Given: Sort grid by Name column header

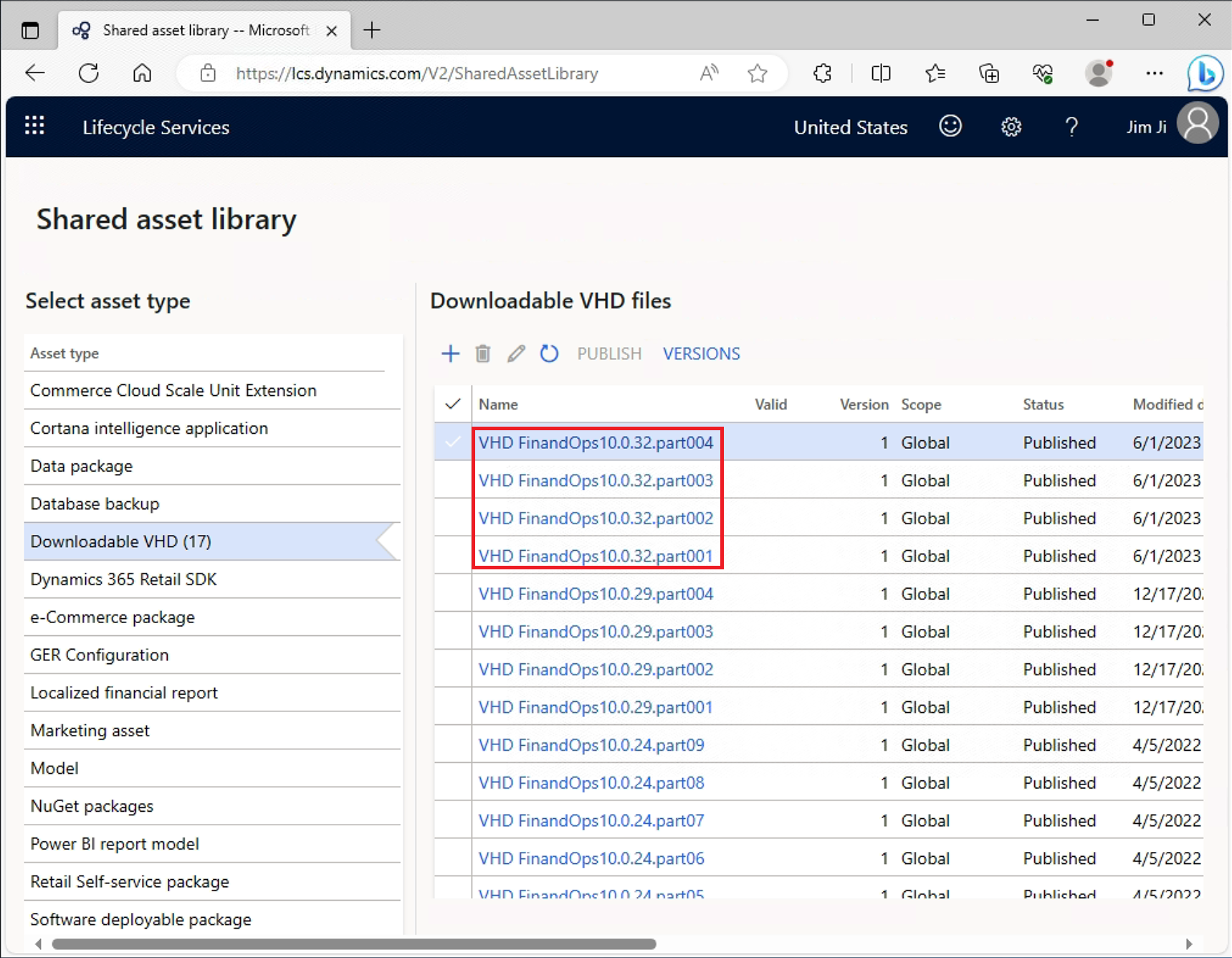Looking at the screenshot, I should pyautogui.click(x=498, y=404).
